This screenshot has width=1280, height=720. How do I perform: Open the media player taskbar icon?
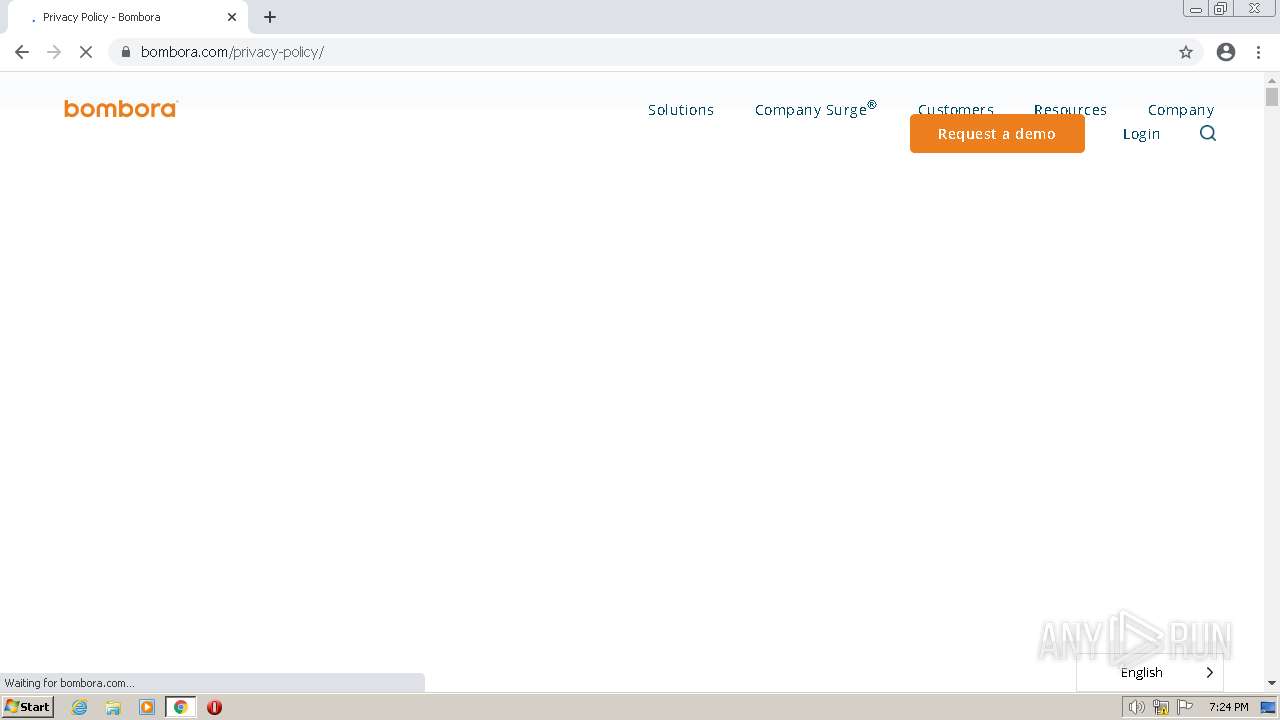coord(147,707)
